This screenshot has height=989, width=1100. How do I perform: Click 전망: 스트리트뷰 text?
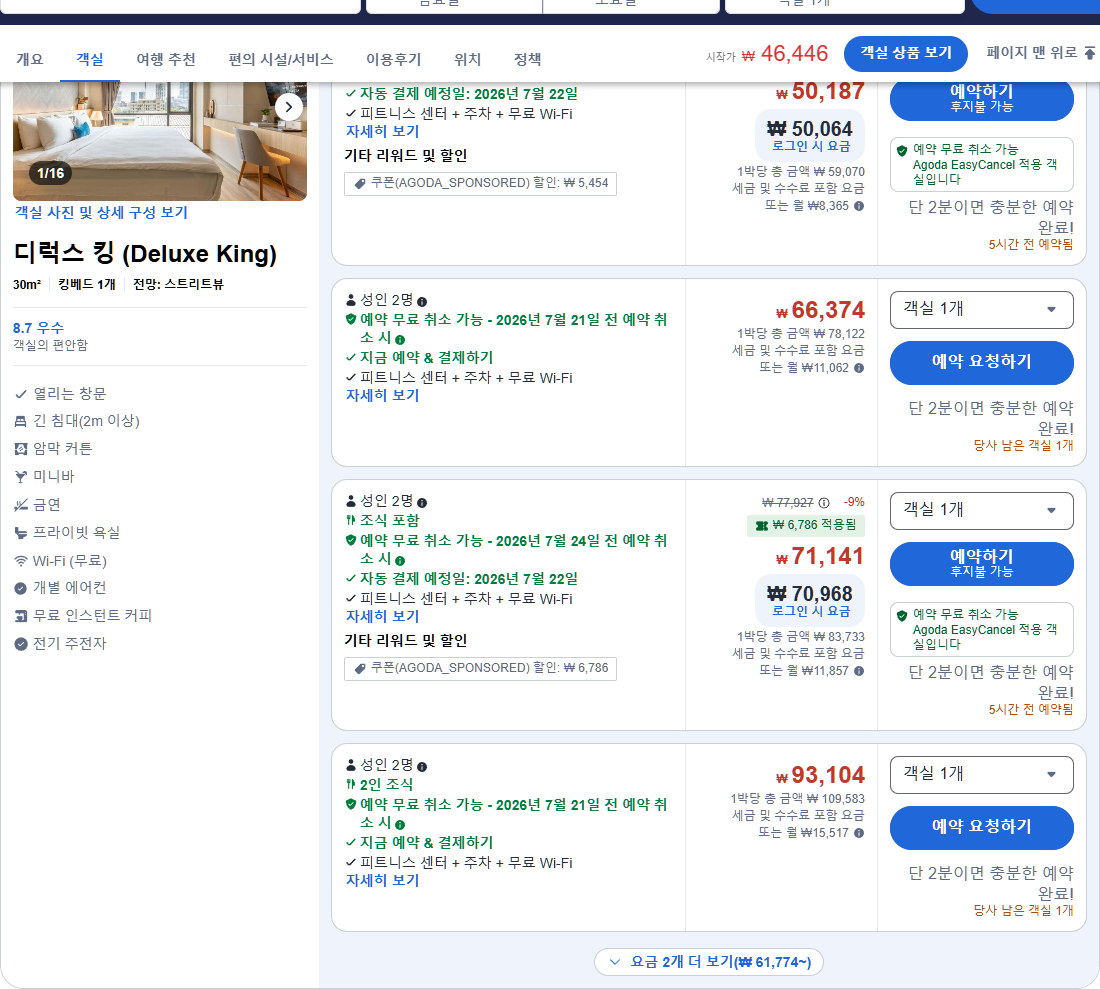[178, 284]
